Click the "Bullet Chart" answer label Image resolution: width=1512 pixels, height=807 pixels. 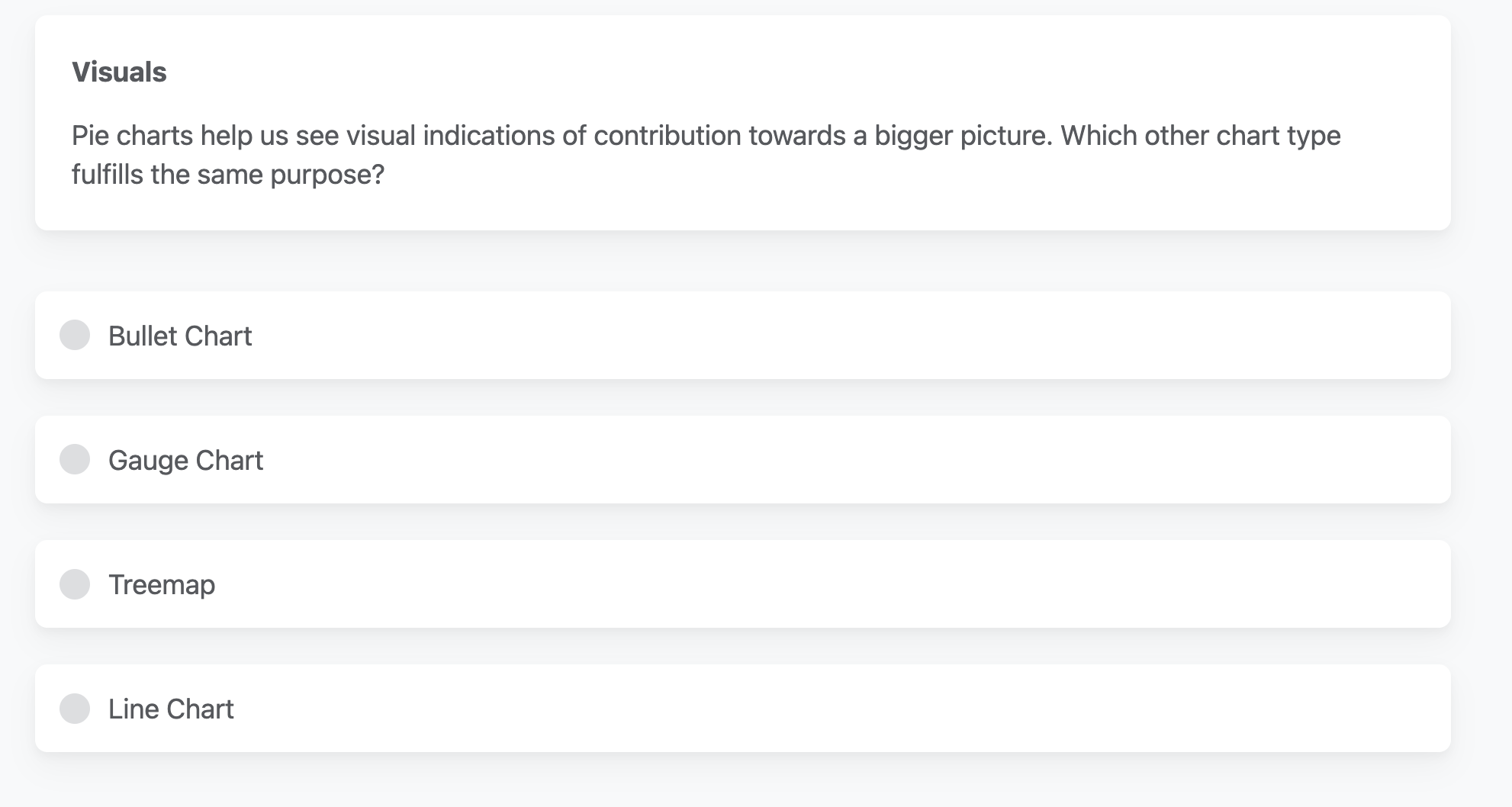point(180,336)
